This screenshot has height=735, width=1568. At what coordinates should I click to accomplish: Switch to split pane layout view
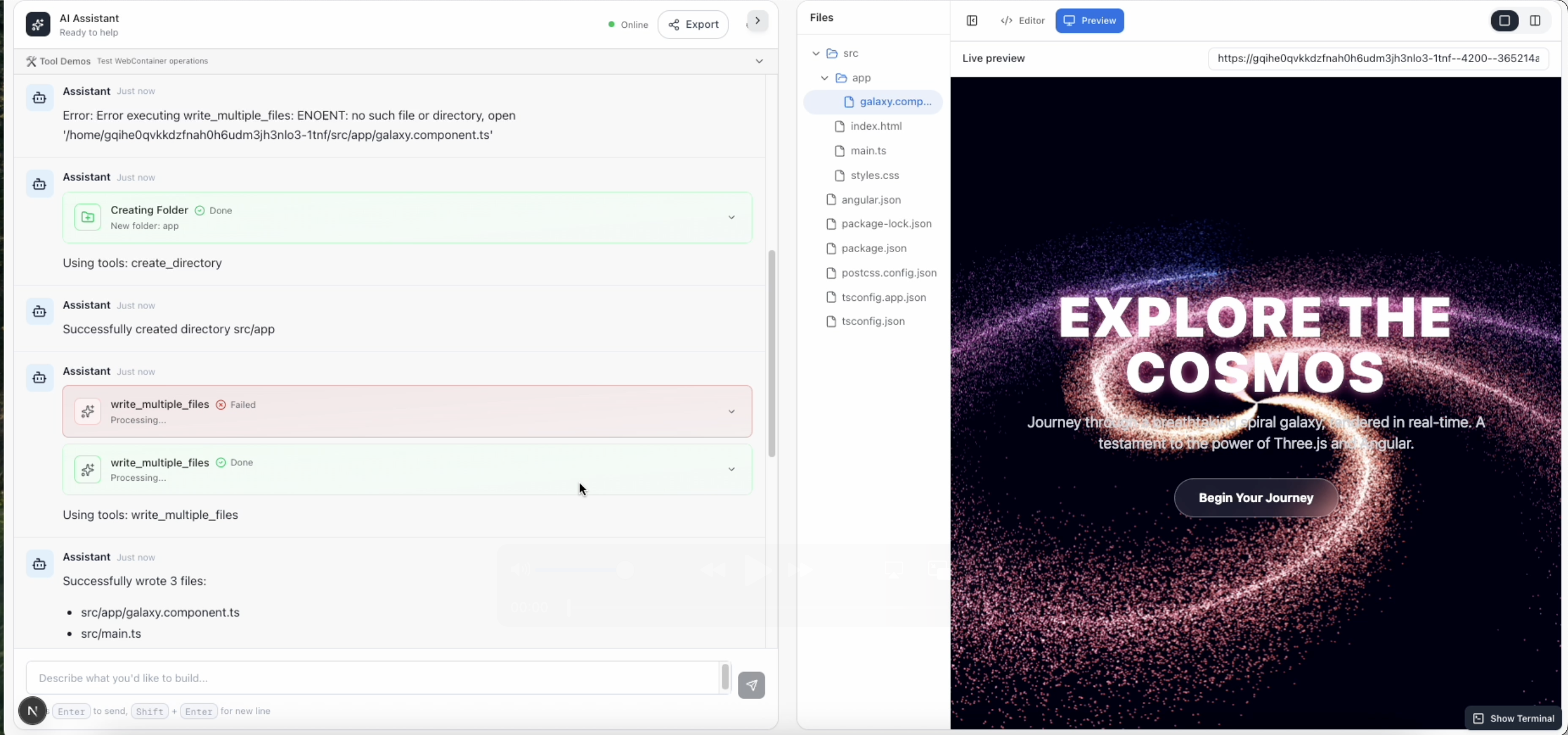[1534, 20]
